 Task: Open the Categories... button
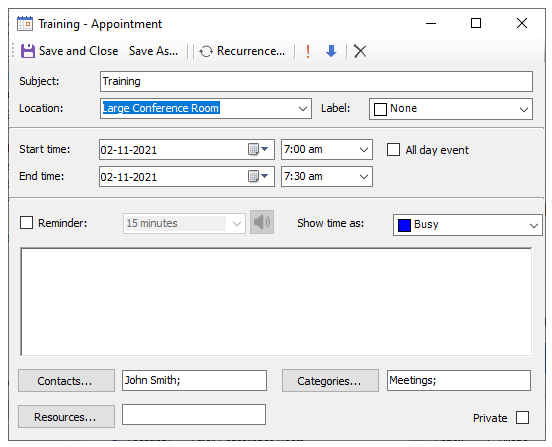point(330,380)
